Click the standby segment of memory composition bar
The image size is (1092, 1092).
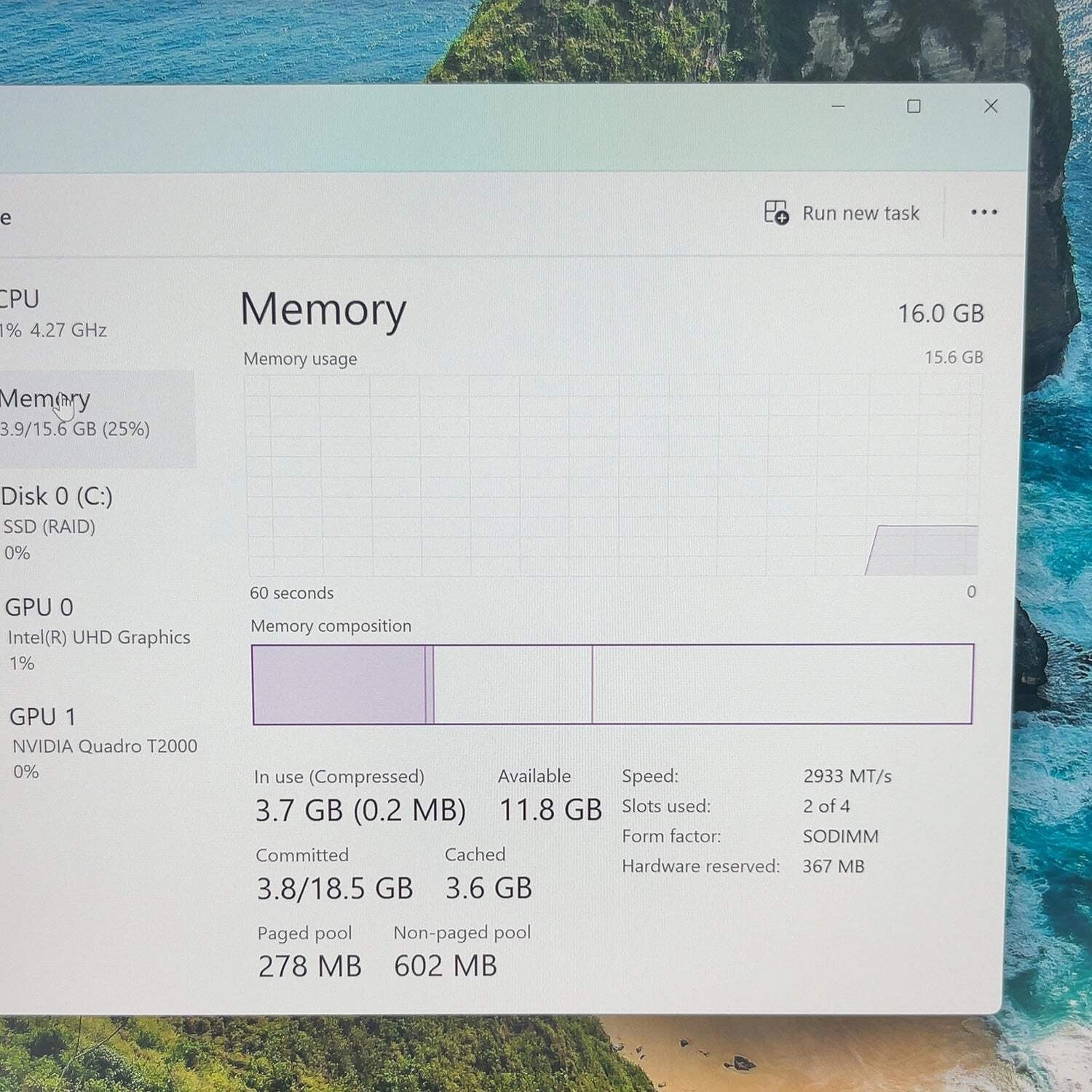coord(513,684)
